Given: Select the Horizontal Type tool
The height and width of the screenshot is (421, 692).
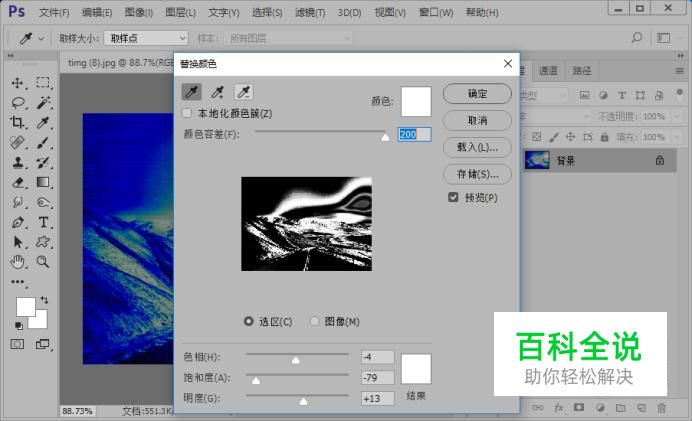Looking at the screenshot, I should 43,222.
